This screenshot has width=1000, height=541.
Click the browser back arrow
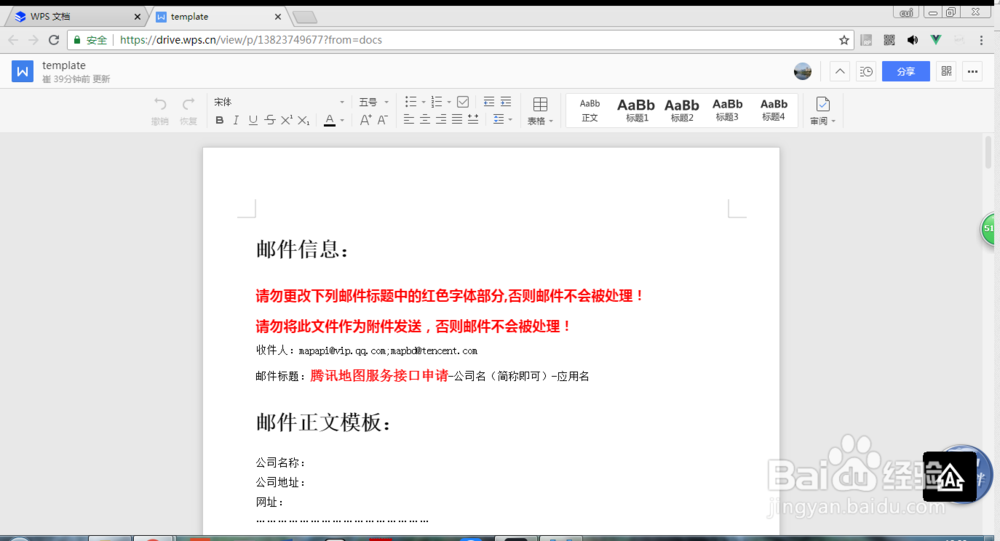[x=13, y=40]
